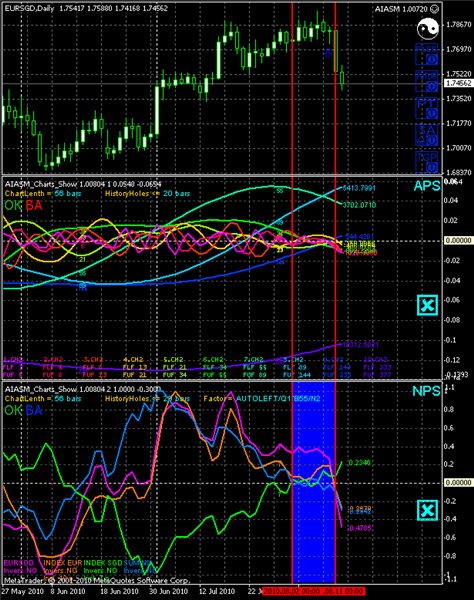Image resolution: width=474 pixels, height=600 pixels.
Task: Click the 3702.0710 green line value
Action: [x=359, y=205]
